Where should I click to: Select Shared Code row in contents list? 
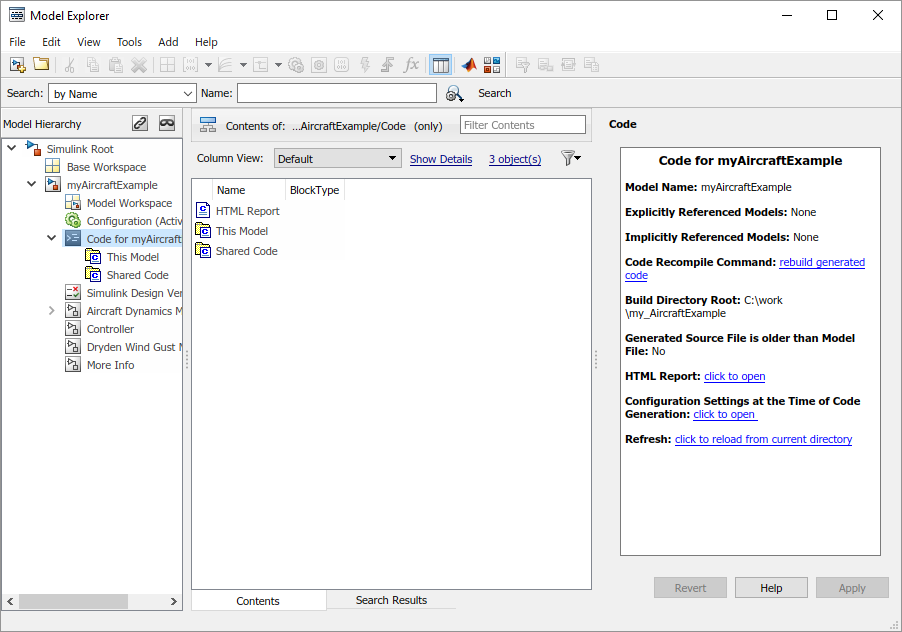coord(246,251)
